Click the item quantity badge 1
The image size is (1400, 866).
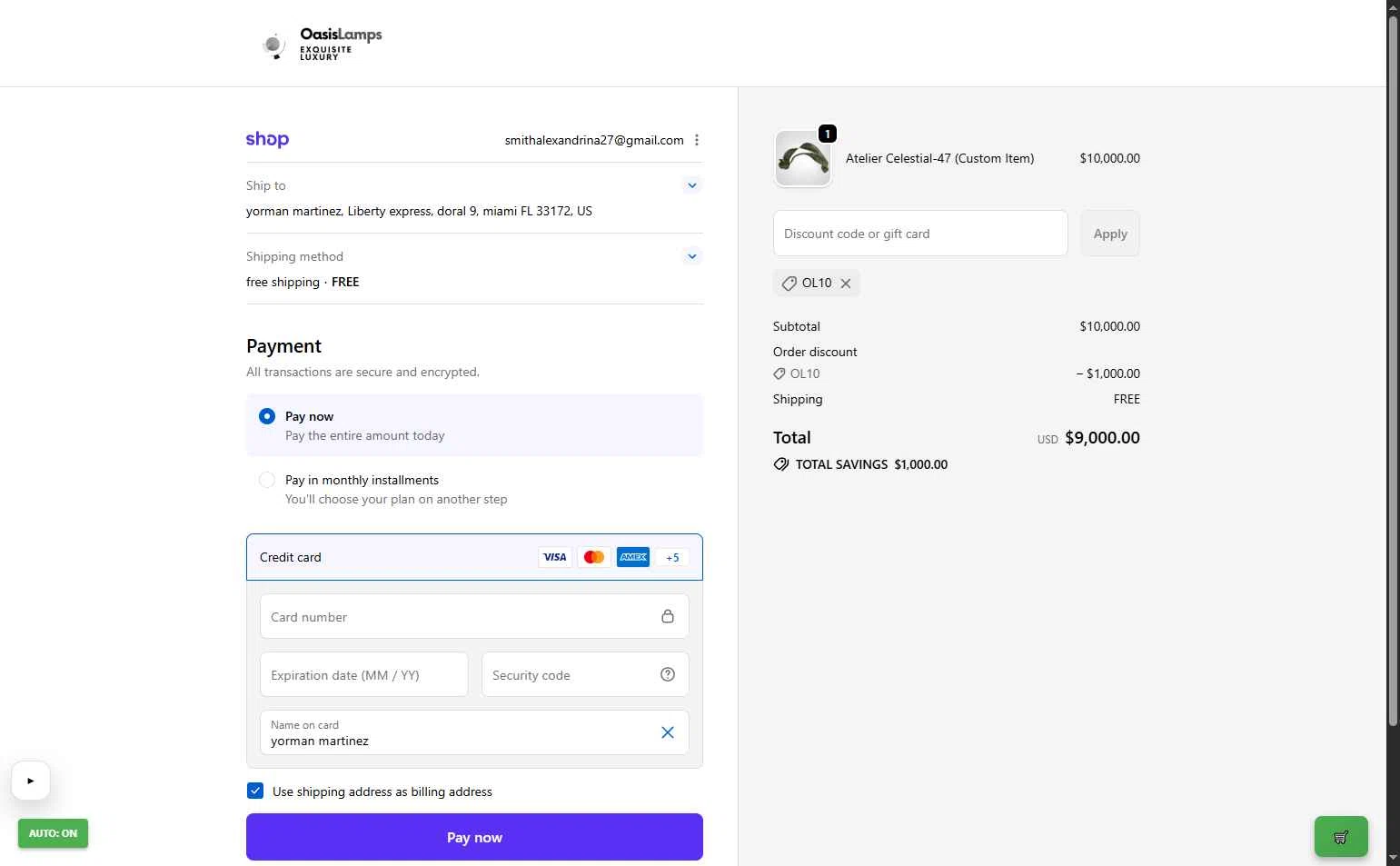[x=827, y=134]
